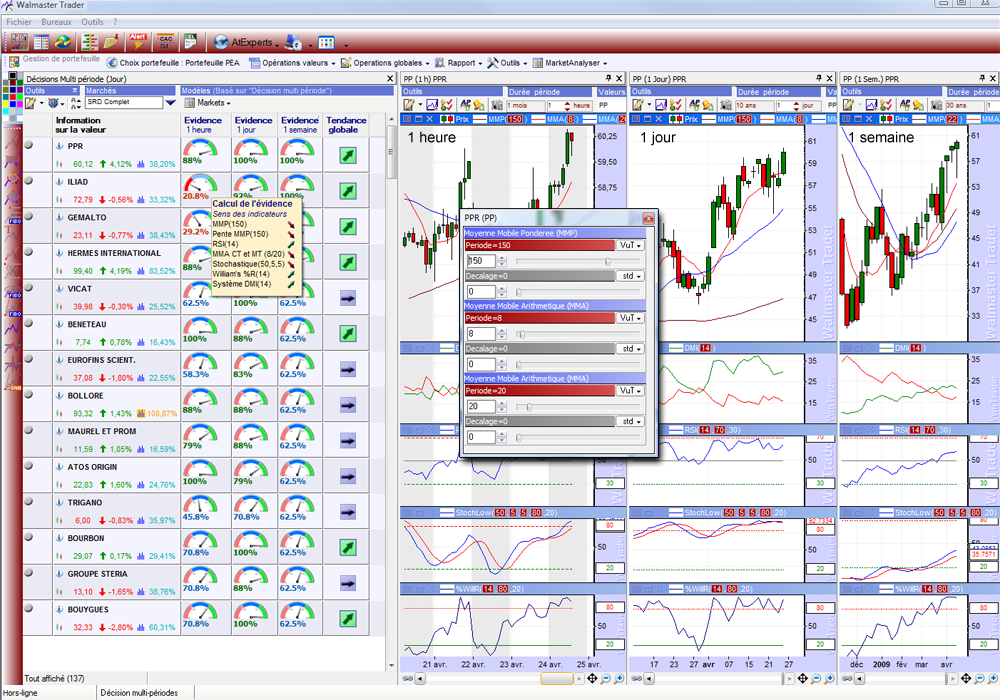1000x700 pixels.
Task: Expand the Operations globales dropdown
Action: point(427,63)
